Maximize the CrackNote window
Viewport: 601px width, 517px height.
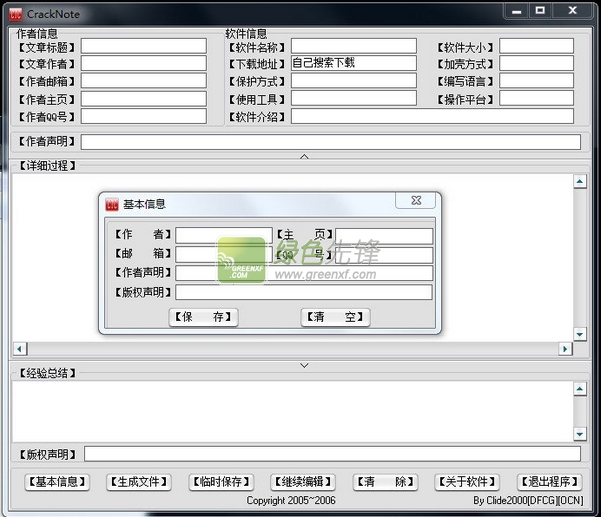pyautogui.click(x=540, y=11)
